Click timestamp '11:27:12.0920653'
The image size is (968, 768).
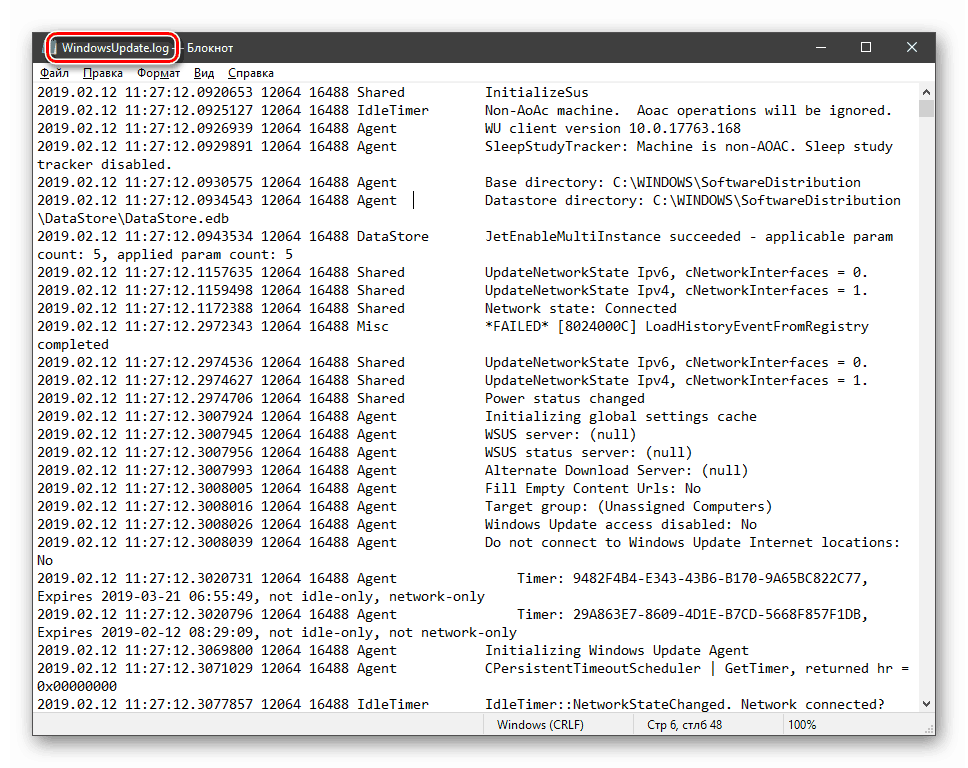189,93
